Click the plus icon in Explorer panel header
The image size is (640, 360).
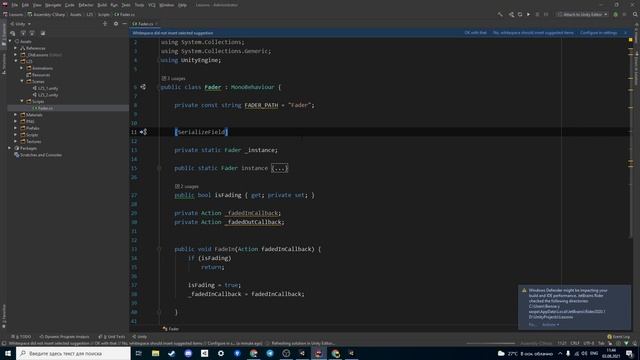105,24
